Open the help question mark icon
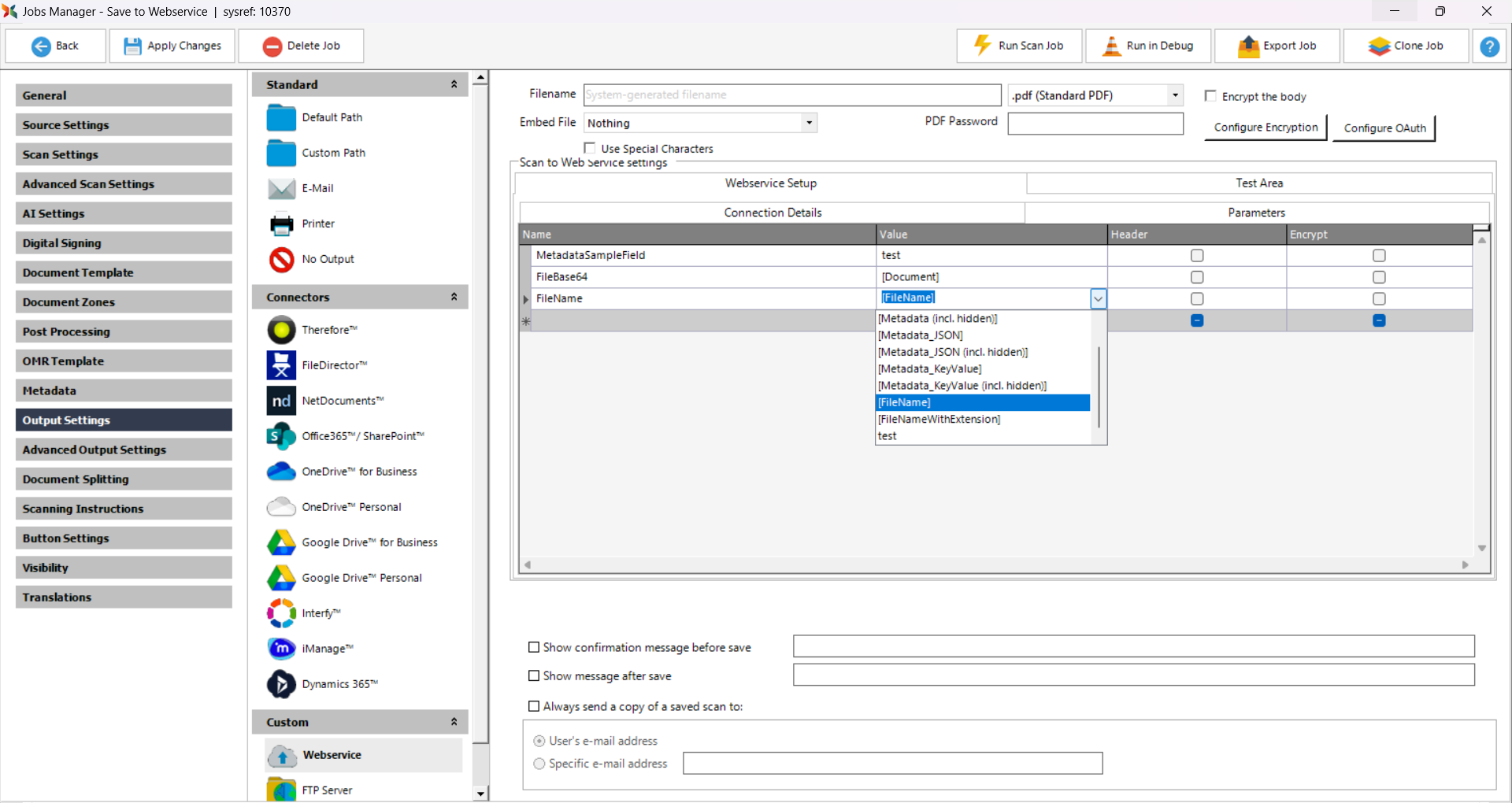1512x803 pixels. pos(1489,46)
